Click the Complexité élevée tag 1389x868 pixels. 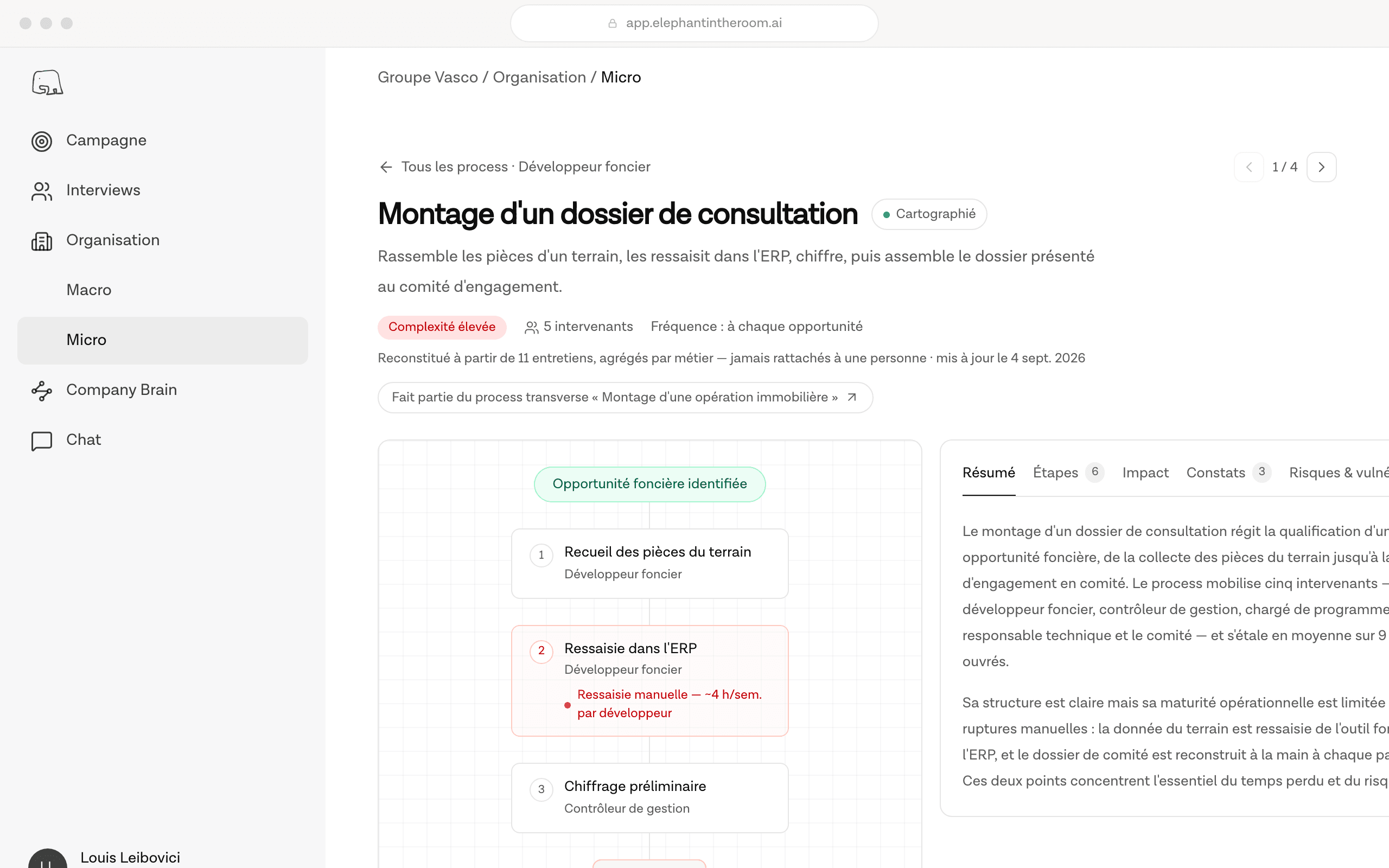pyautogui.click(x=442, y=327)
